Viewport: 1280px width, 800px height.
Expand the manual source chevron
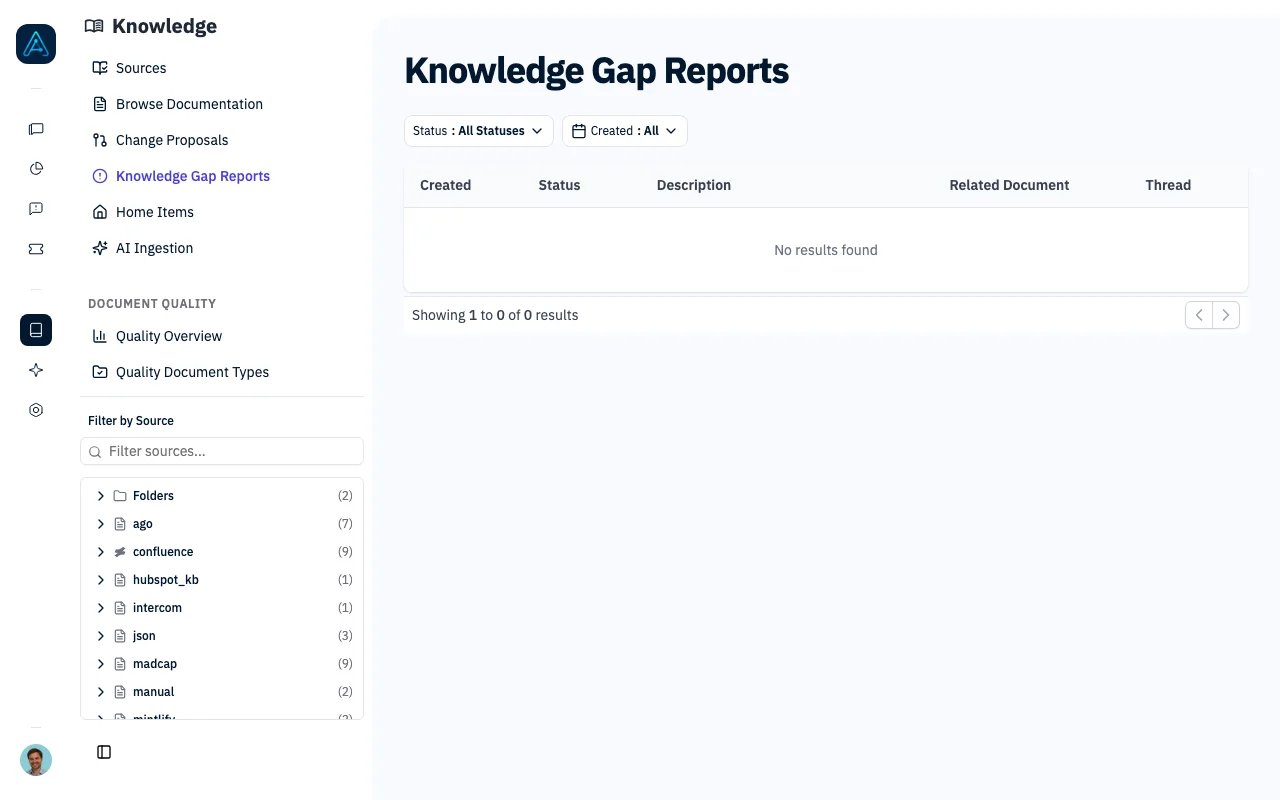click(x=101, y=692)
